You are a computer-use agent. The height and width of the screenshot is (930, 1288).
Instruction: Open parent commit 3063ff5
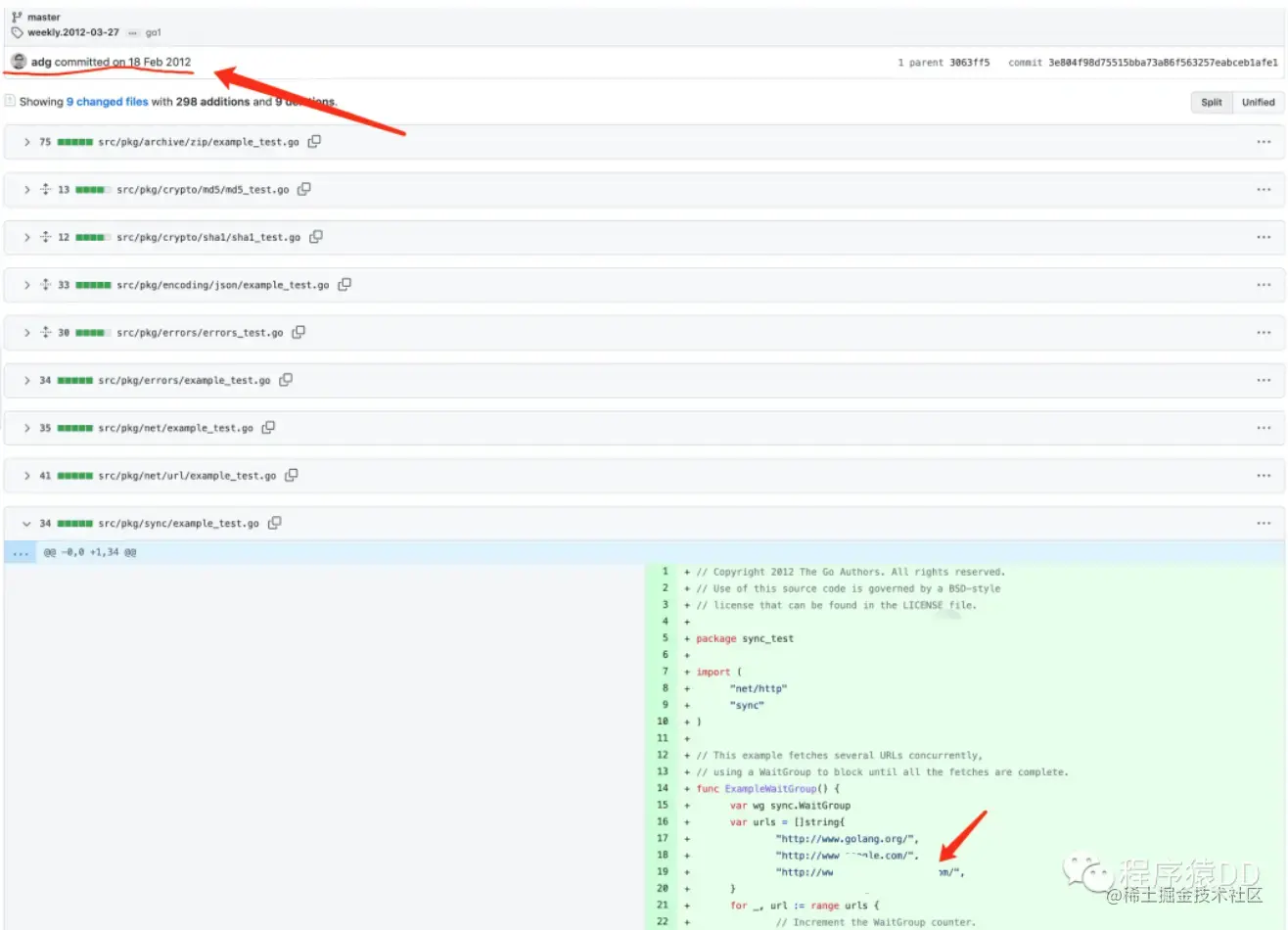tap(969, 63)
